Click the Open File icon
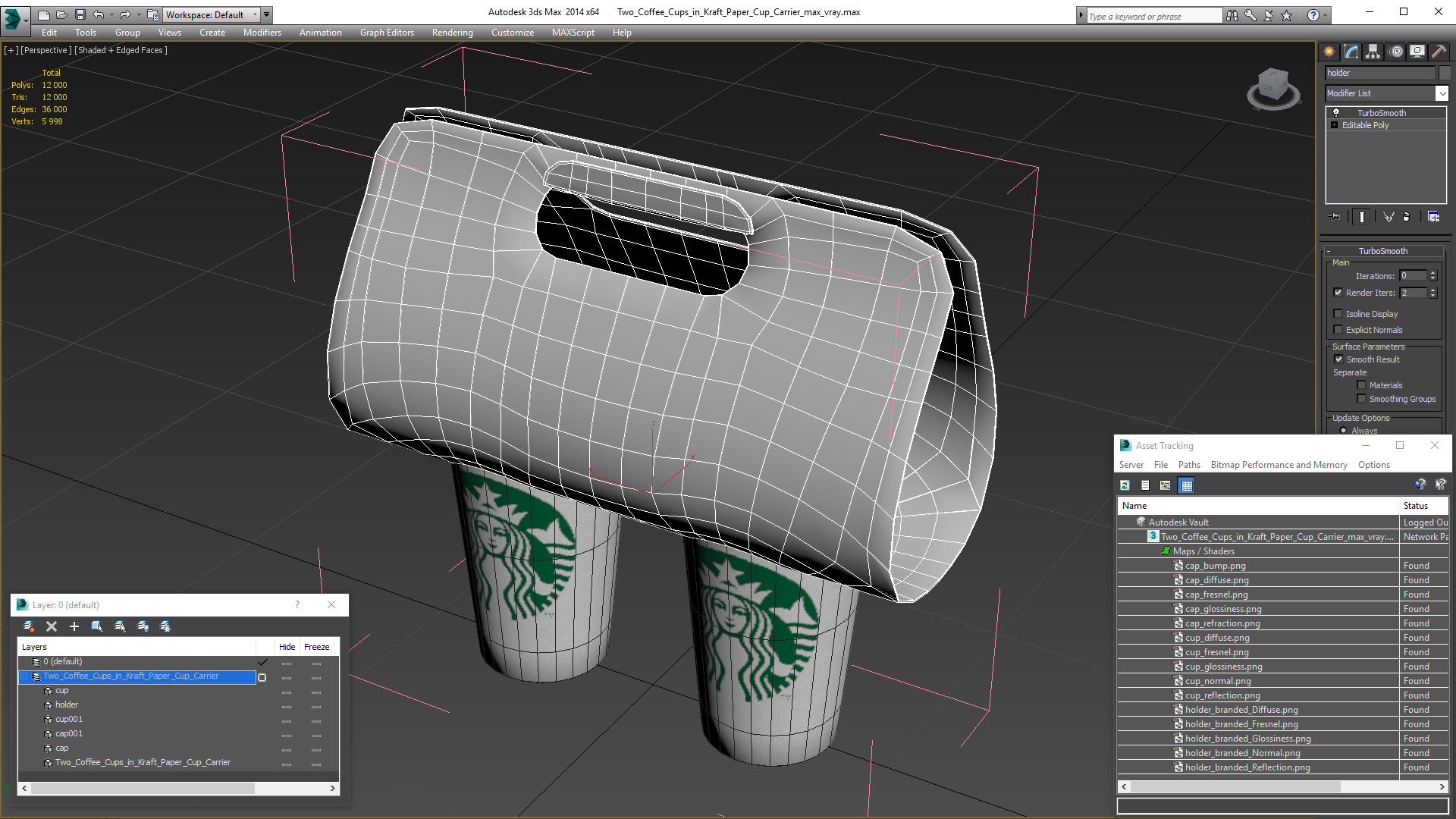 coord(61,14)
